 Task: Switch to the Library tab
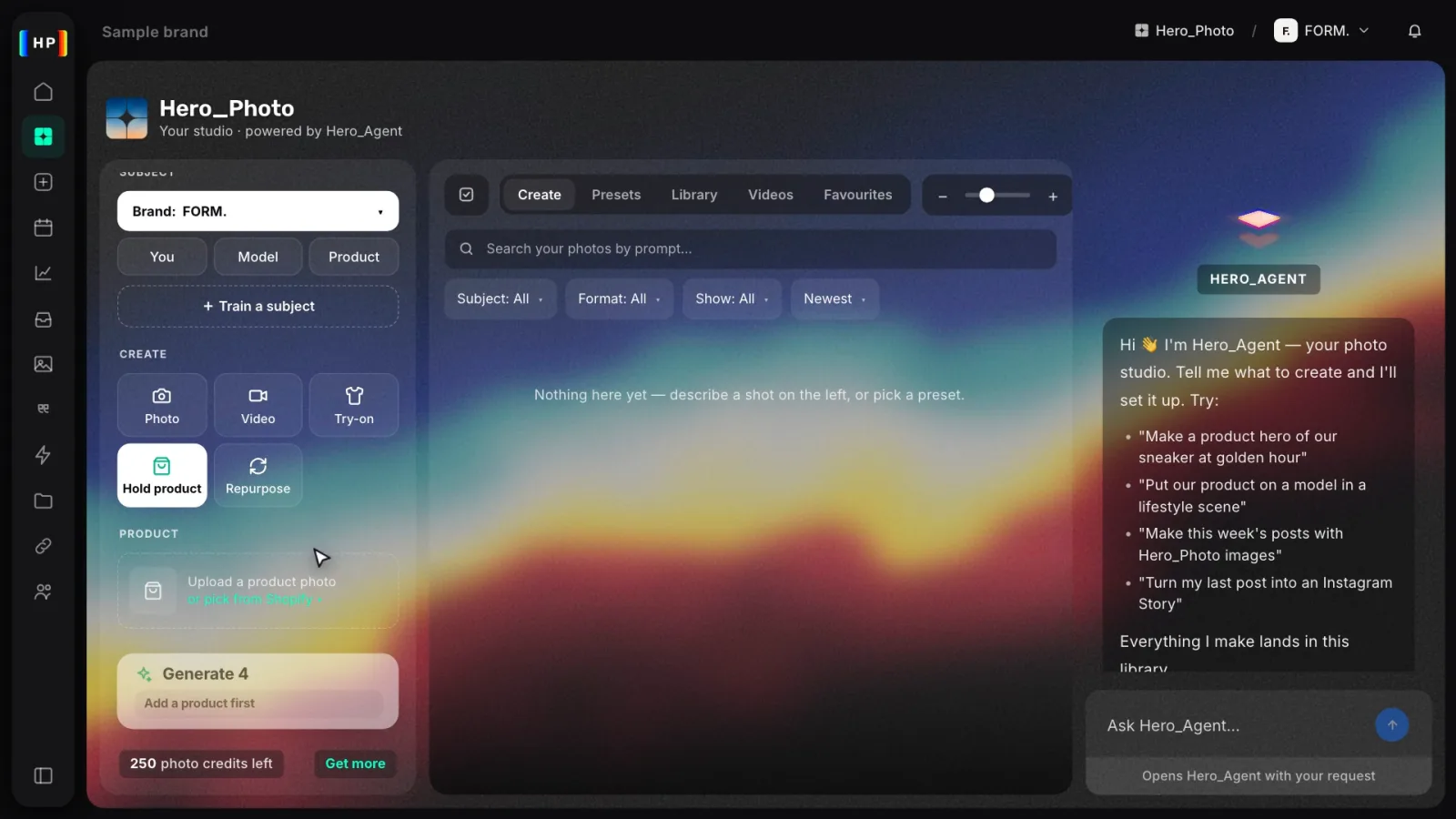click(x=694, y=195)
